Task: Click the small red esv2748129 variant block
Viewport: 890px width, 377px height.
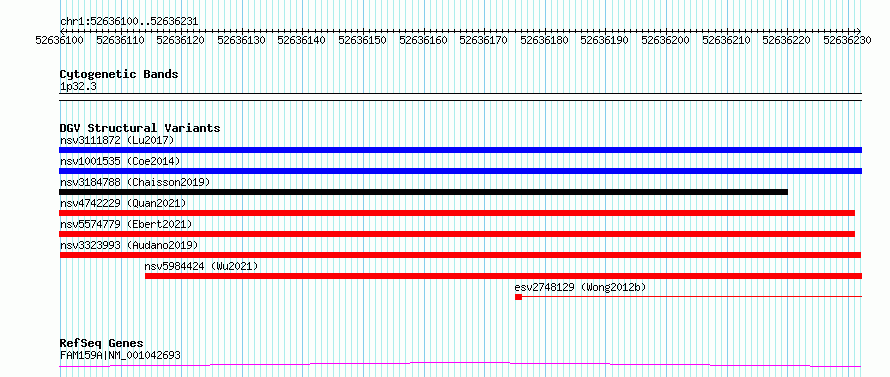Action: [x=518, y=297]
